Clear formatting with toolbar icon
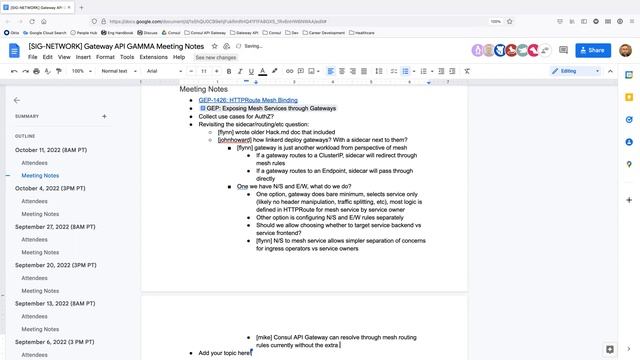Image resolution: width=640 pixels, height=360 pixels. [467, 71]
